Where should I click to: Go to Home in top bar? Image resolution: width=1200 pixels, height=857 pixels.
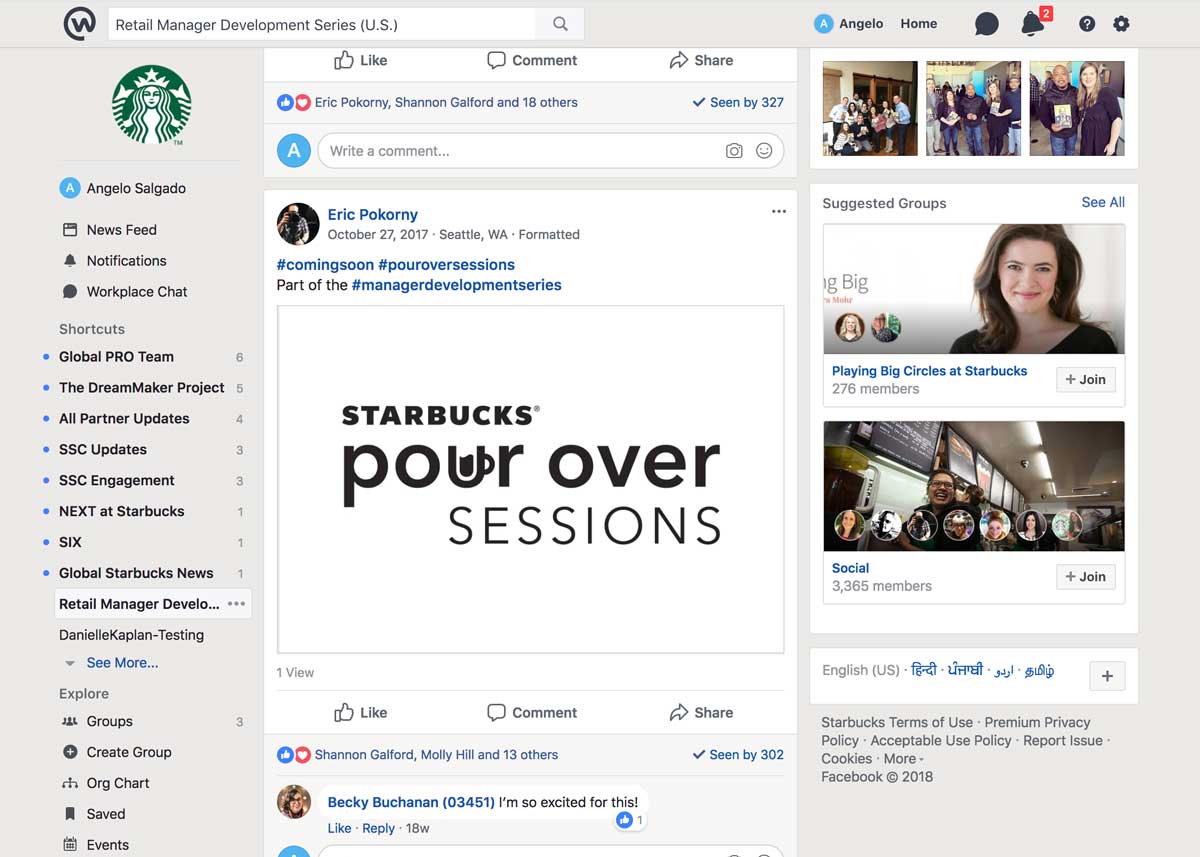point(918,24)
